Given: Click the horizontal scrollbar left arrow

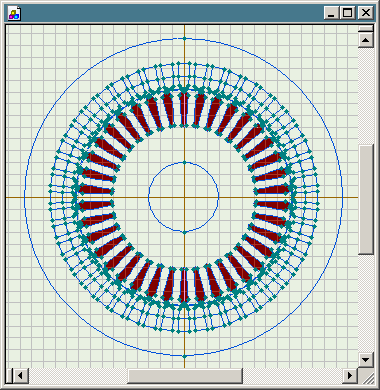Looking at the screenshot, I should click(20, 376).
